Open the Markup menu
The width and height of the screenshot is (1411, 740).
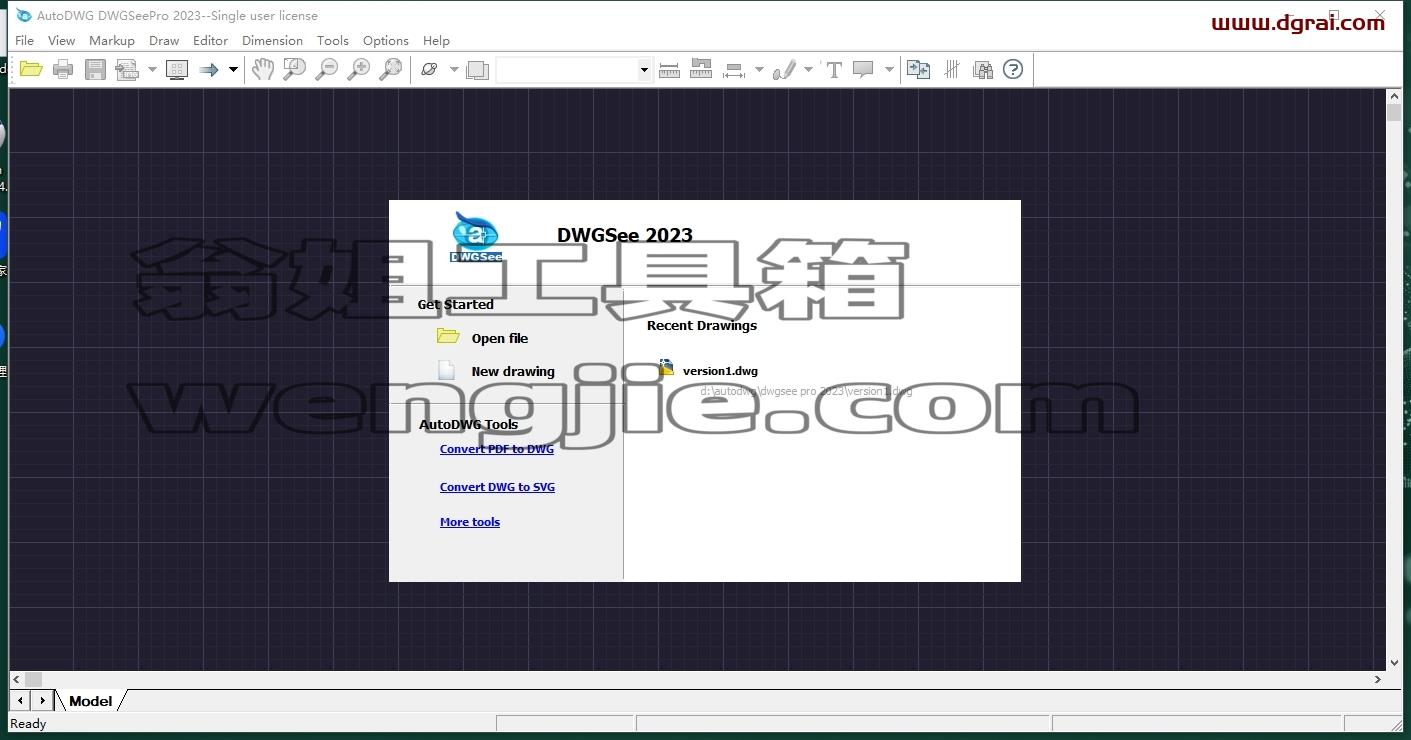pos(112,41)
